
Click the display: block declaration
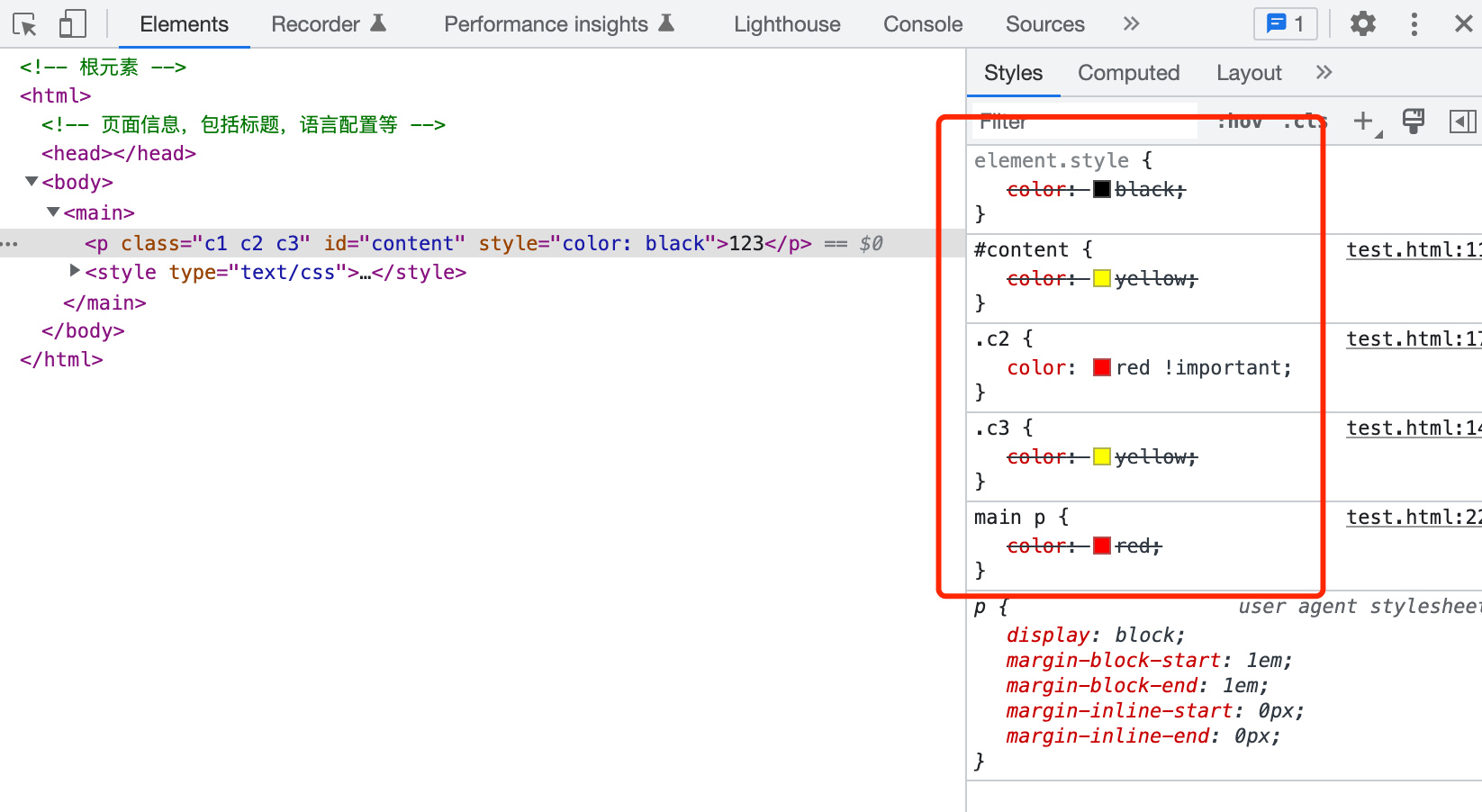(1096, 635)
